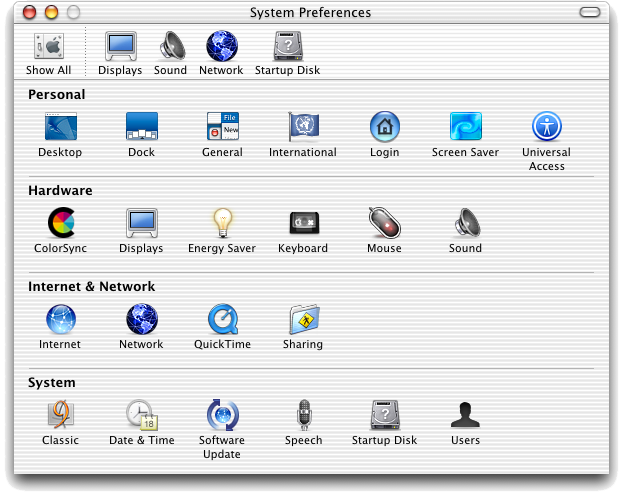Click the toolbar toggle pill button

pos(590,12)
